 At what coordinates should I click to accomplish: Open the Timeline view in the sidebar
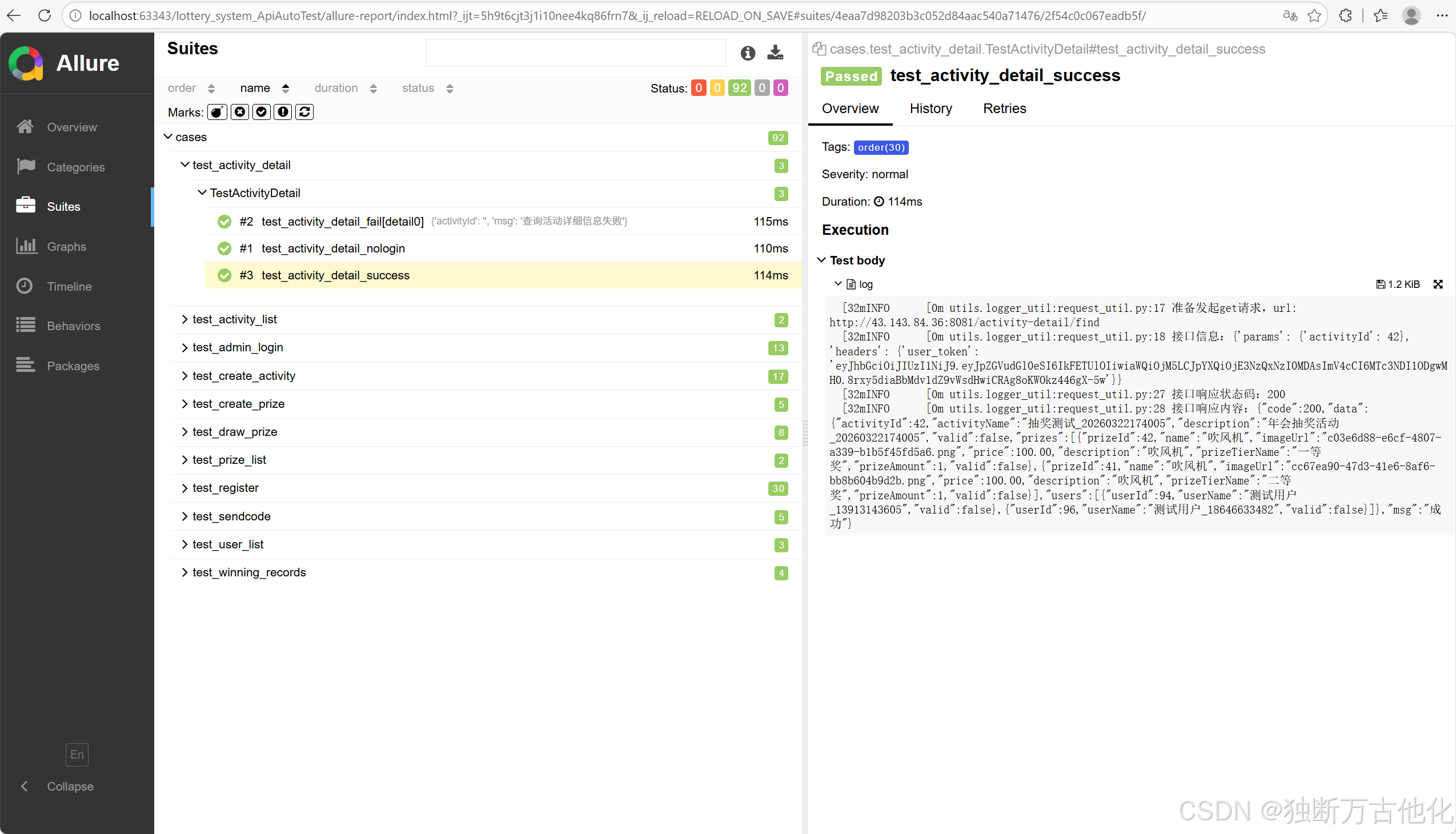coord(69,286)
